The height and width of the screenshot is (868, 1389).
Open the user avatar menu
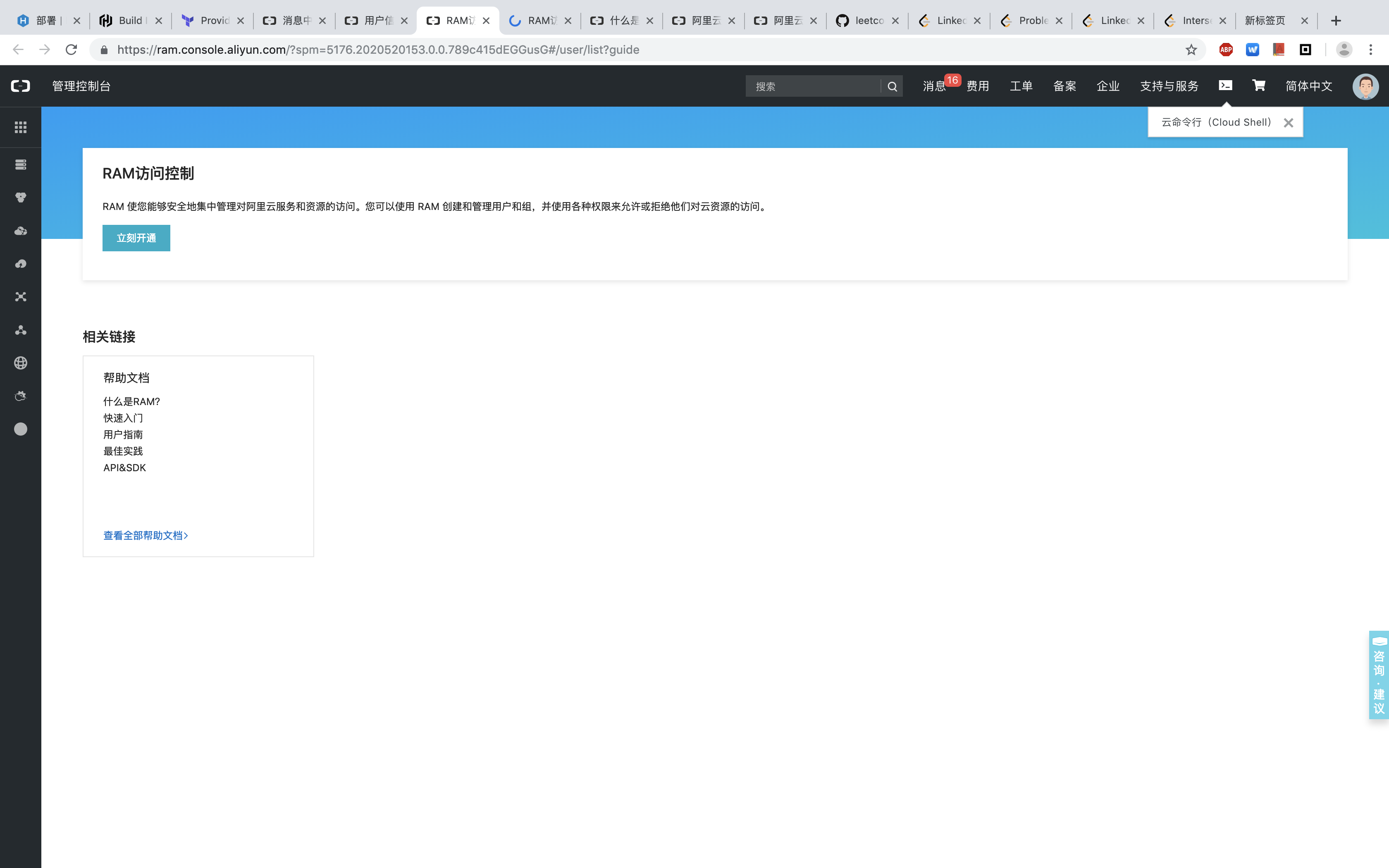[1365, 86]
